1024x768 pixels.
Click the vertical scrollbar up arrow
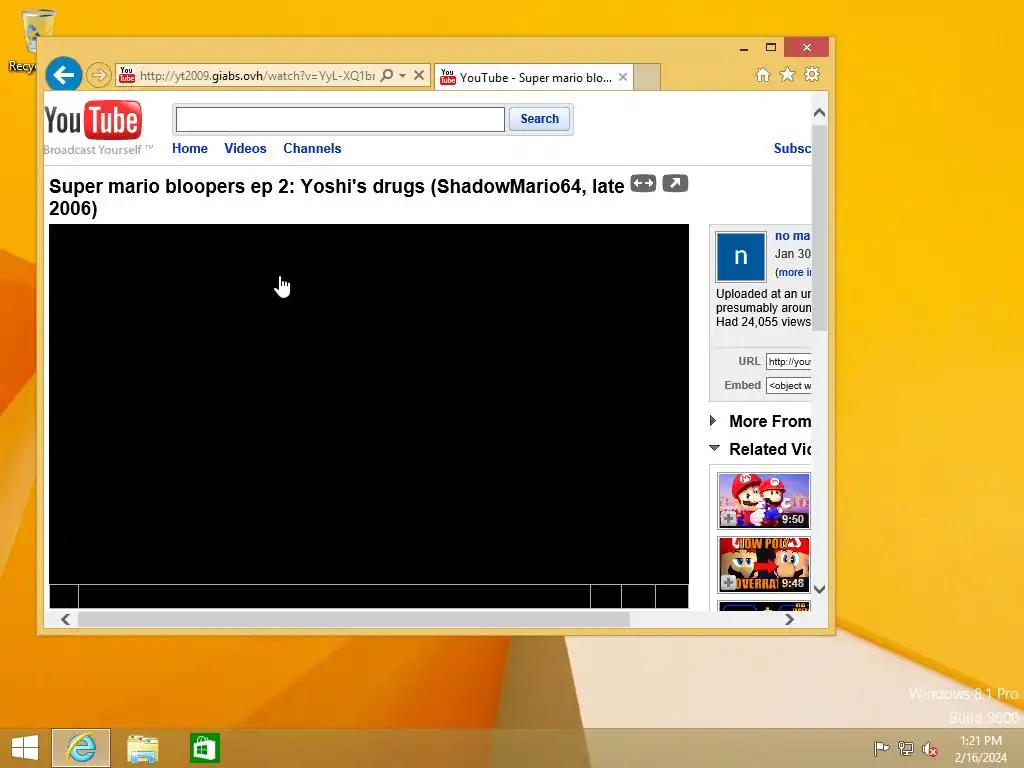click(x=820, y=113)
